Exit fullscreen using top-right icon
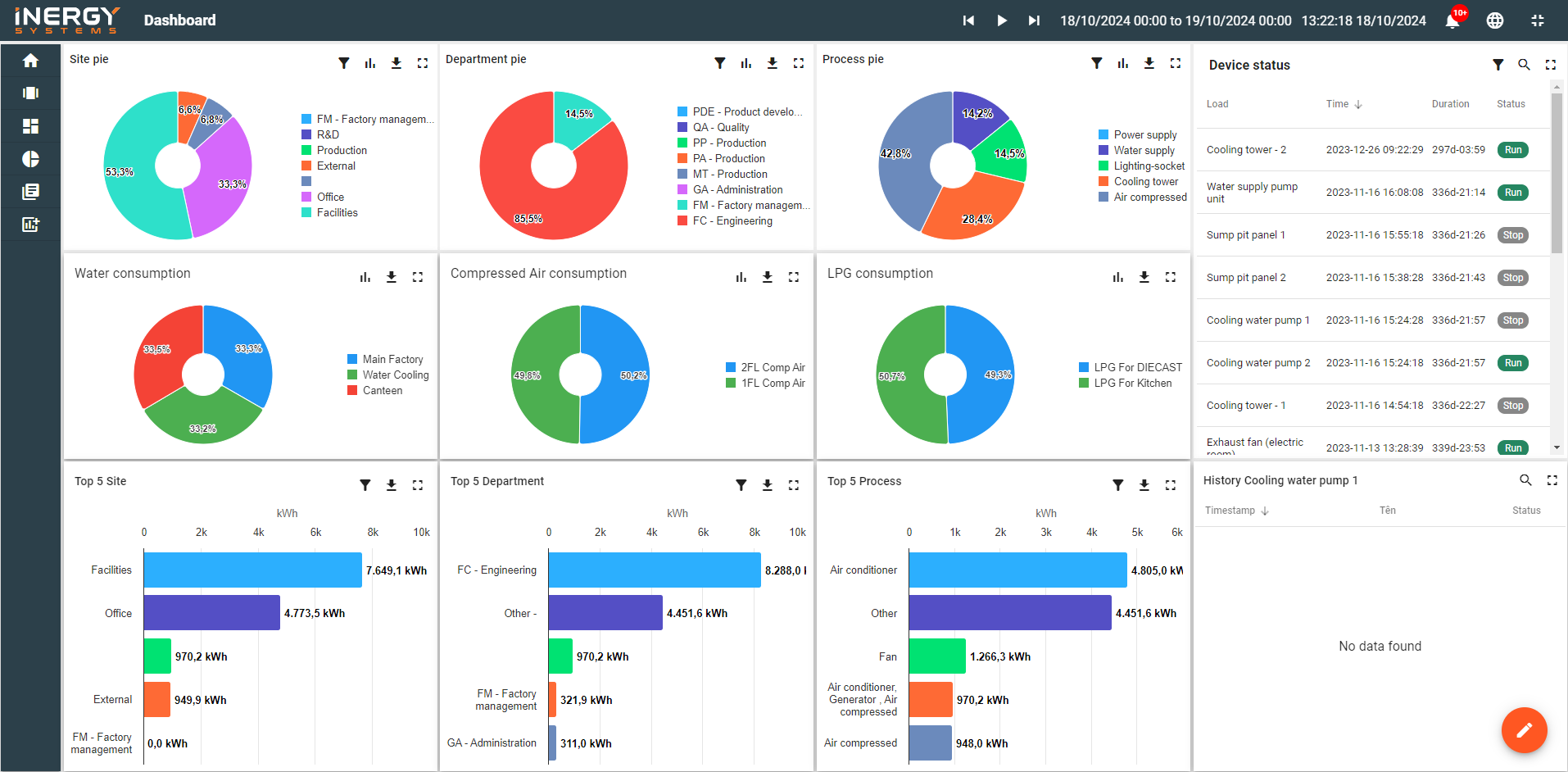 click(x=1538, y=20)
